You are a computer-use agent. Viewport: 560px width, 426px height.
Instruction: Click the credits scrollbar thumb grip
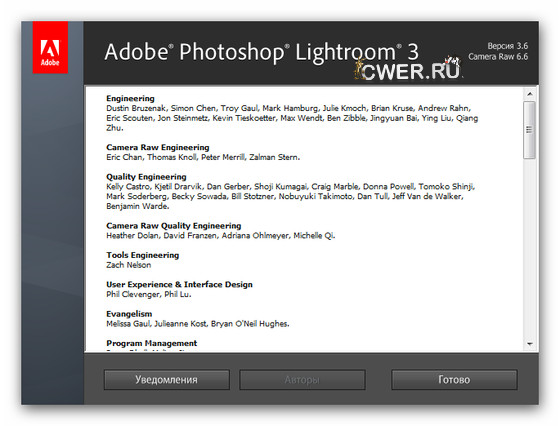click(529, 130)
